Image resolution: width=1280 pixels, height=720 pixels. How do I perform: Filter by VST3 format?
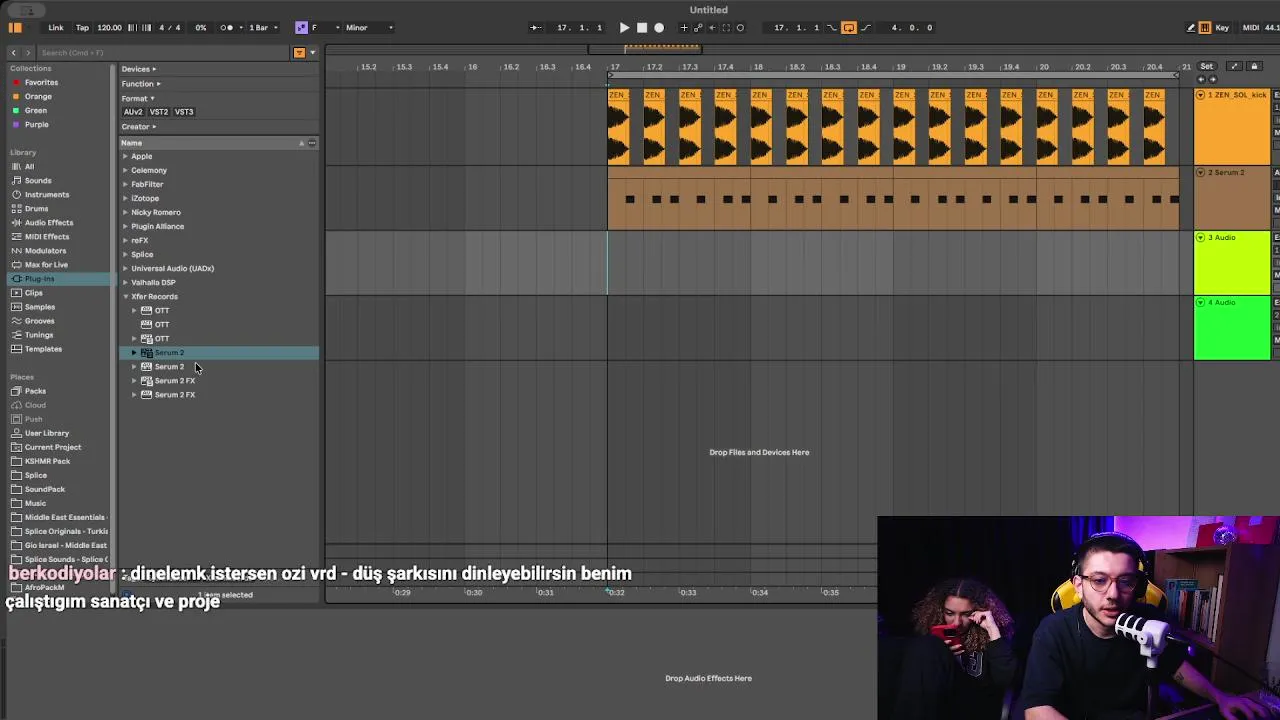(184, 112)
